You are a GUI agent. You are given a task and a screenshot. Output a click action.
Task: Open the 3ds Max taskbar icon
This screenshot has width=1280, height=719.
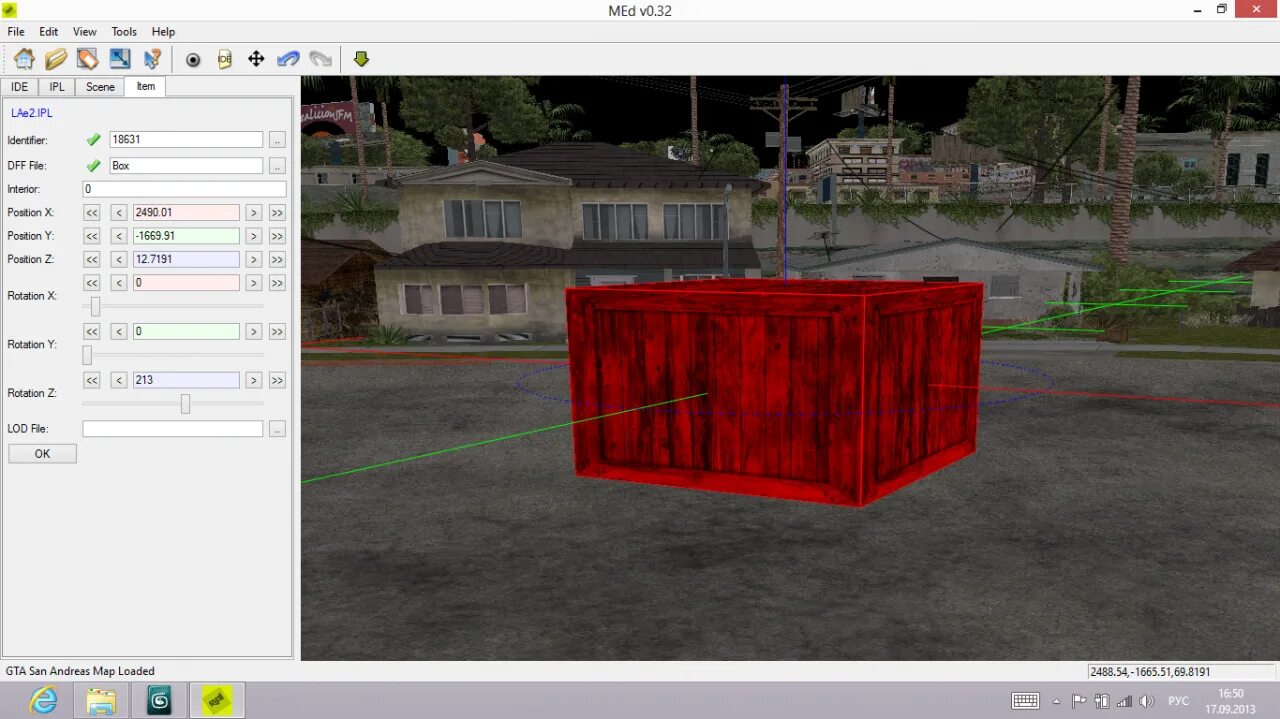[x=159, y=701]
